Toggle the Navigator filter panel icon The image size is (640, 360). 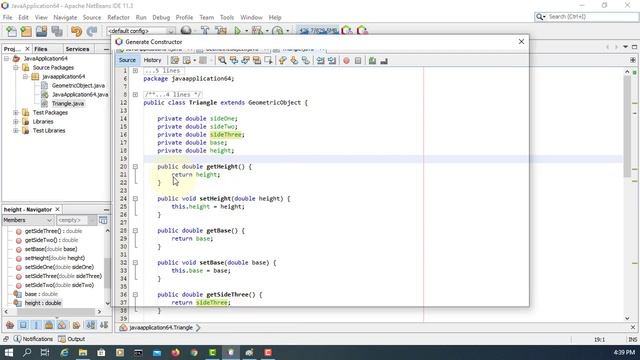pos(103,220)
